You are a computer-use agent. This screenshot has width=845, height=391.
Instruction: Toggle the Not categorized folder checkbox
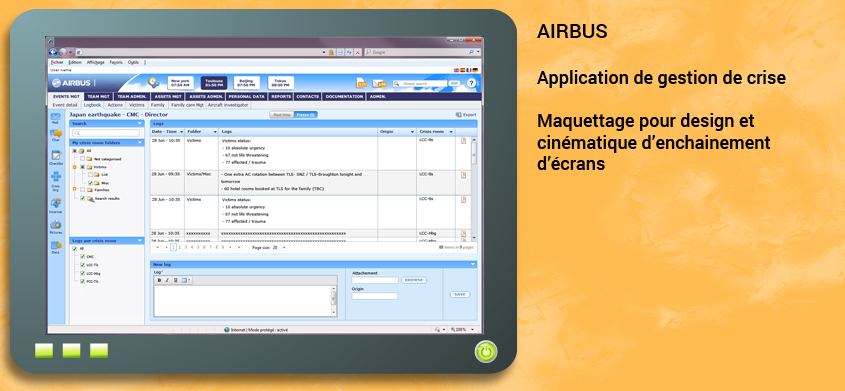pyautogui.click(x=82, y=159)
